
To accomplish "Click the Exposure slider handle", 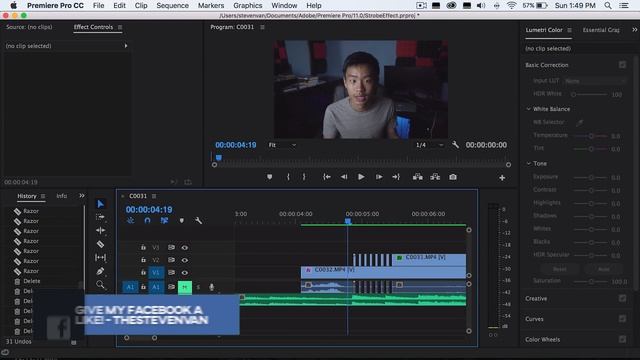I will (x=591, y=178).
